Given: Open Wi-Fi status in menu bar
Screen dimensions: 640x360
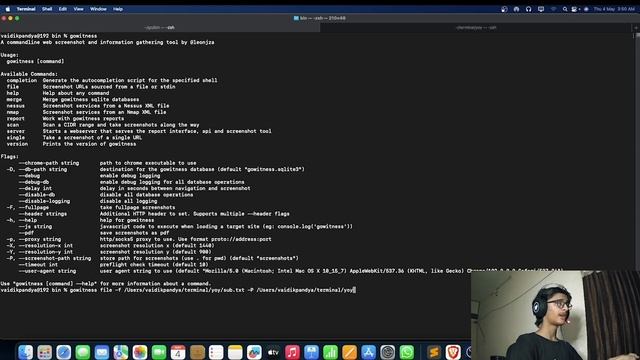Looking at the screenshot, I should click(553, 9).
